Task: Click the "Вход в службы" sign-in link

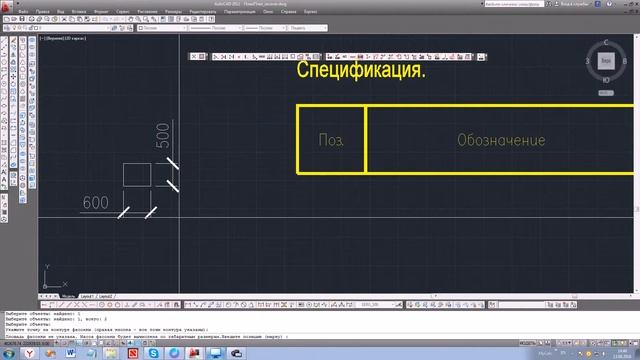Action: click(x=574, y=4)
